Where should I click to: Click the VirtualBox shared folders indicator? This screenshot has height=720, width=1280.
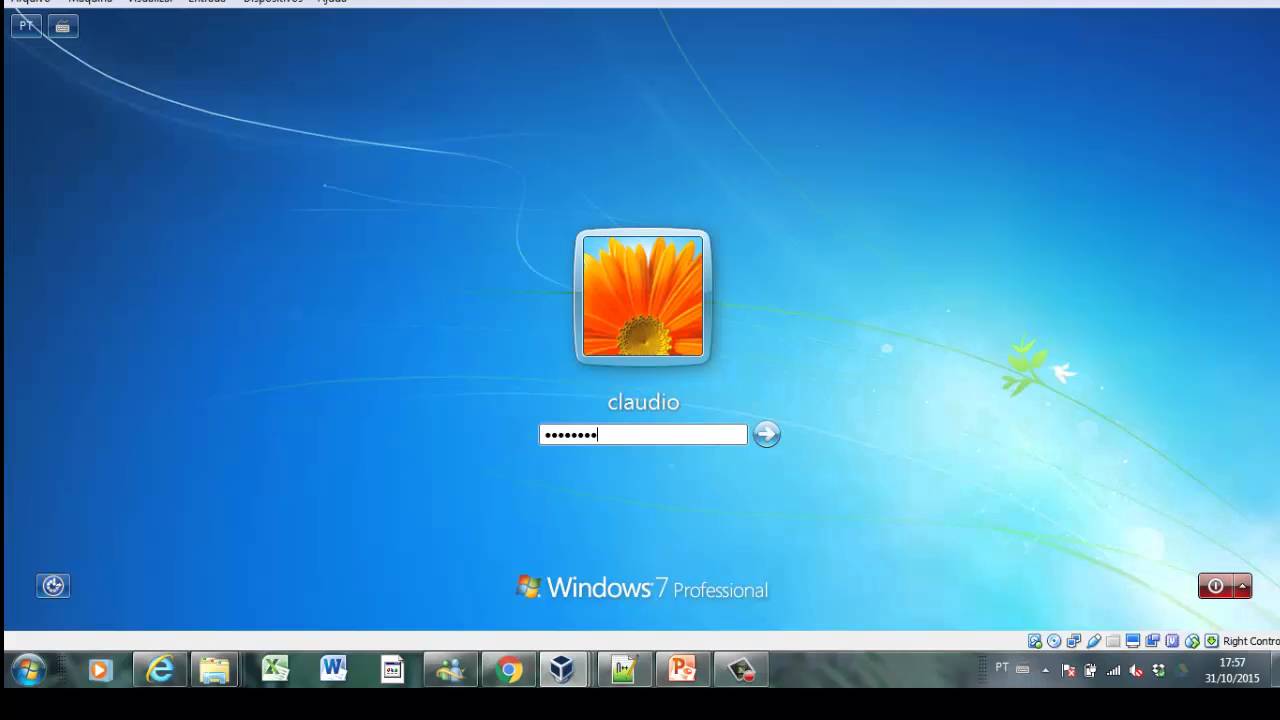pos(1113,641)
